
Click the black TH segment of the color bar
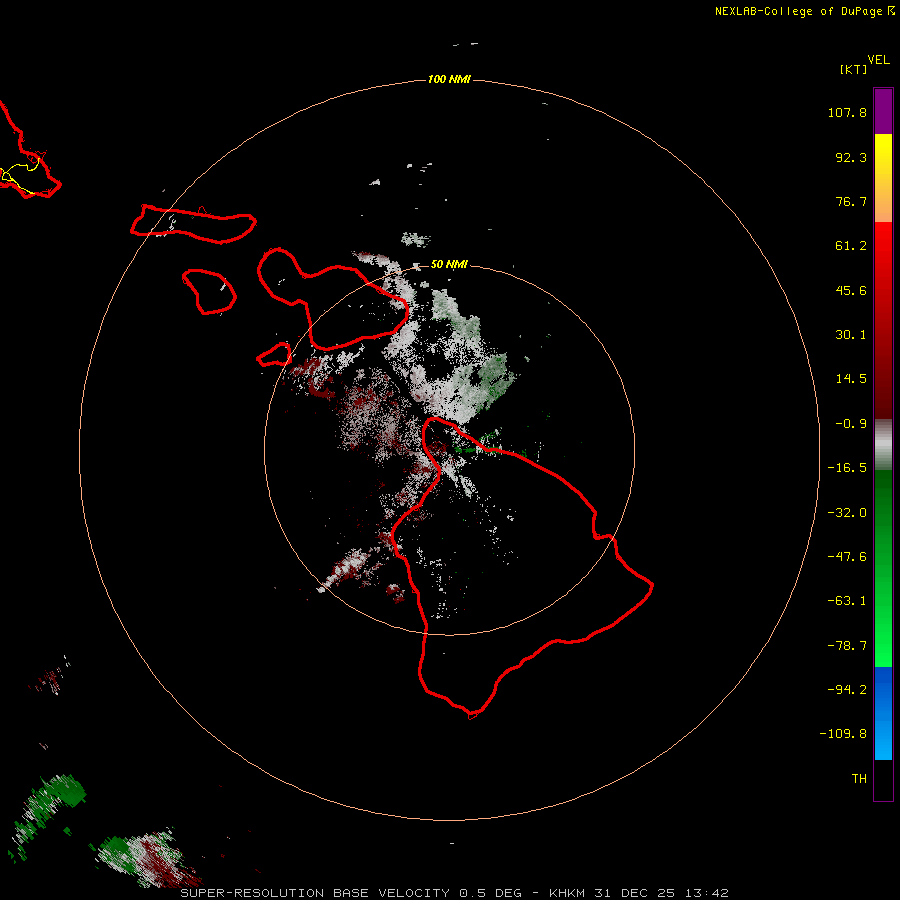pos(883,779)
